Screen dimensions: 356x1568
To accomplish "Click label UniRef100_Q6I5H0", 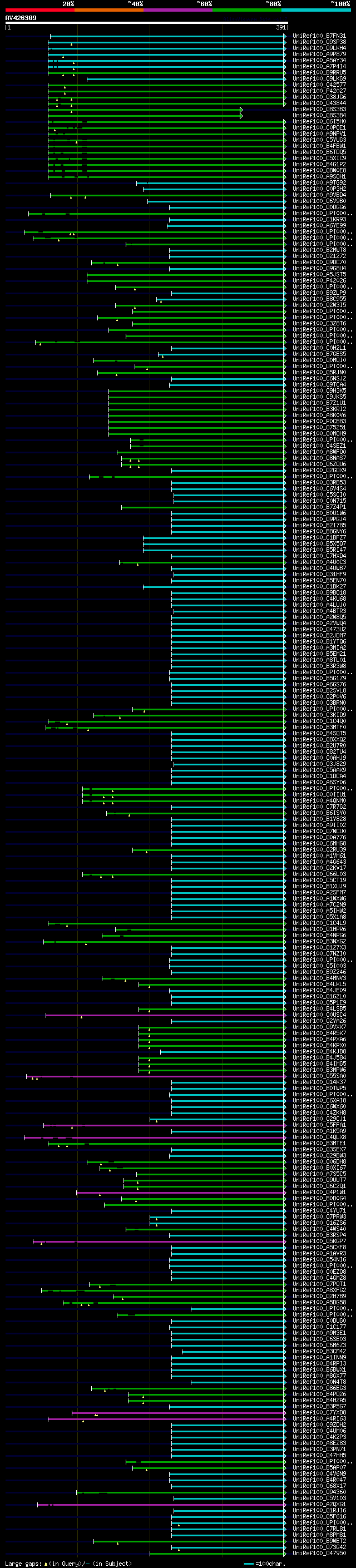I will (x=319, y=121).
